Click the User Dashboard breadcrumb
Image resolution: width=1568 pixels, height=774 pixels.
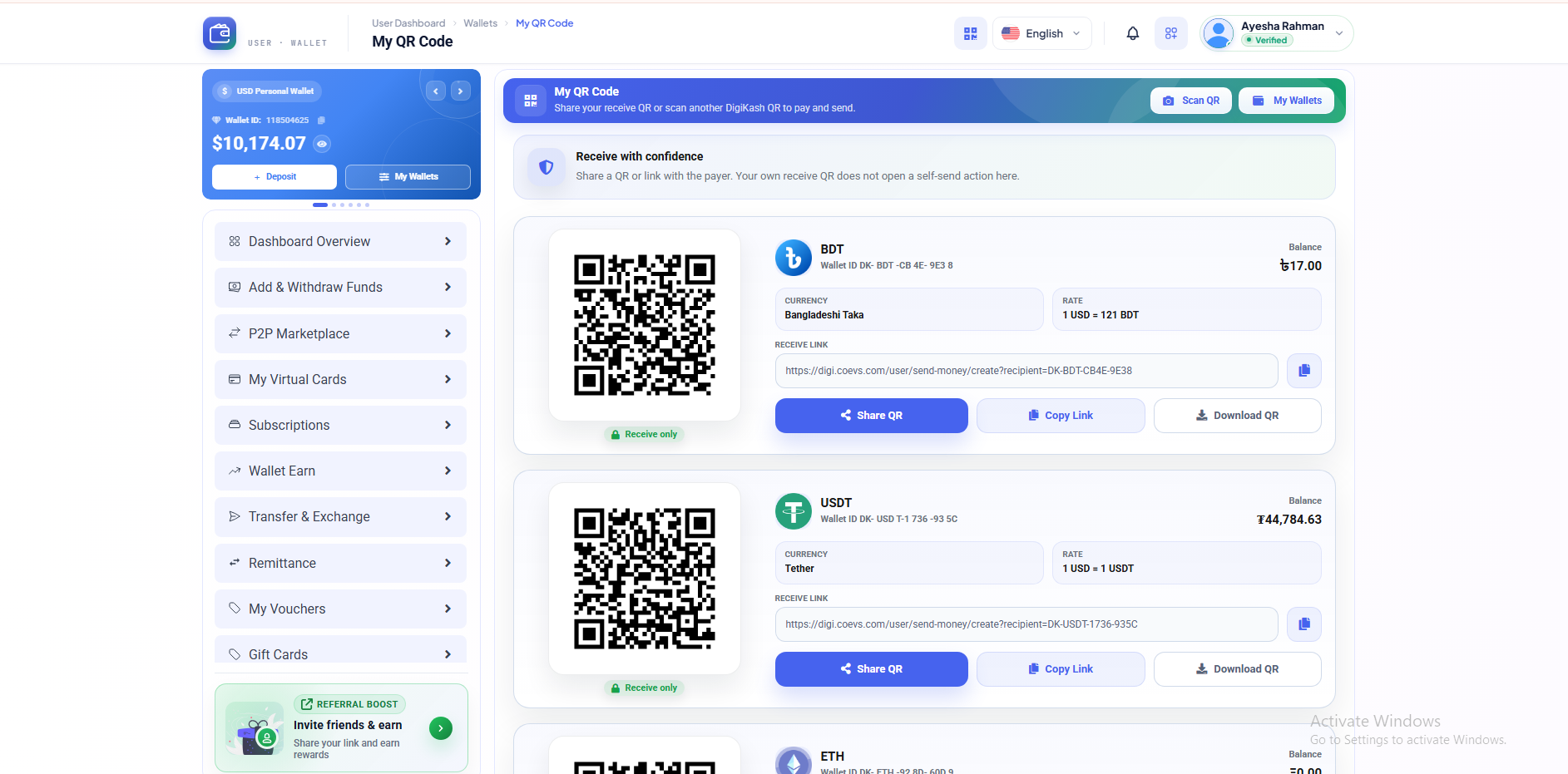click(408, 23)
